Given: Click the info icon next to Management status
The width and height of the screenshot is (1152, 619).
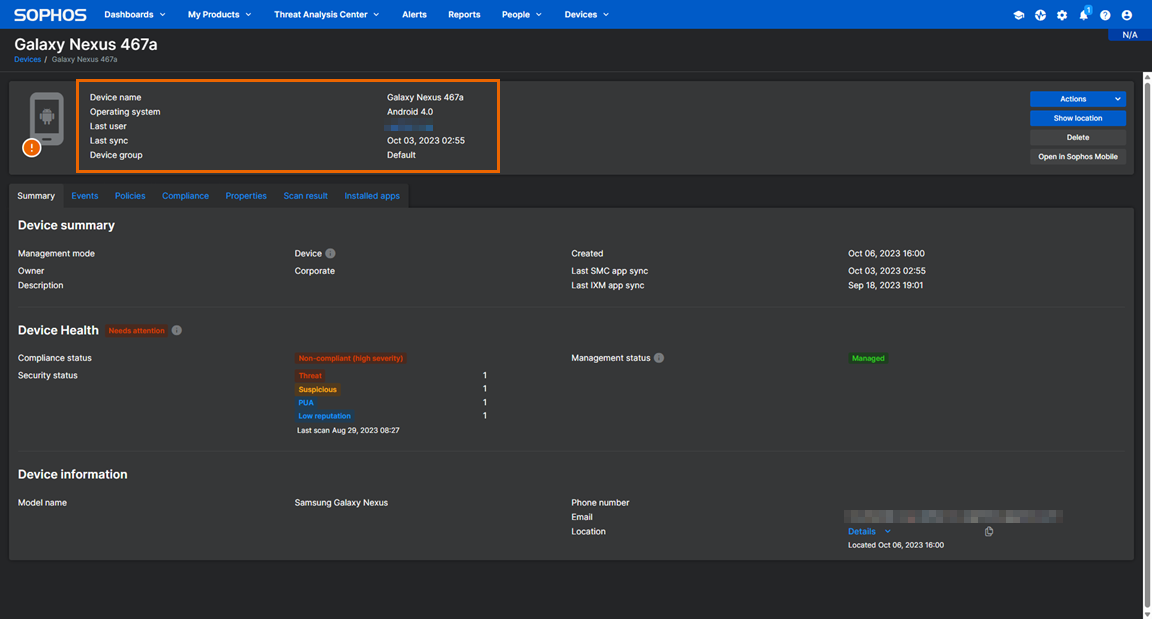Looking at the screenshot, I should [659, 358].
